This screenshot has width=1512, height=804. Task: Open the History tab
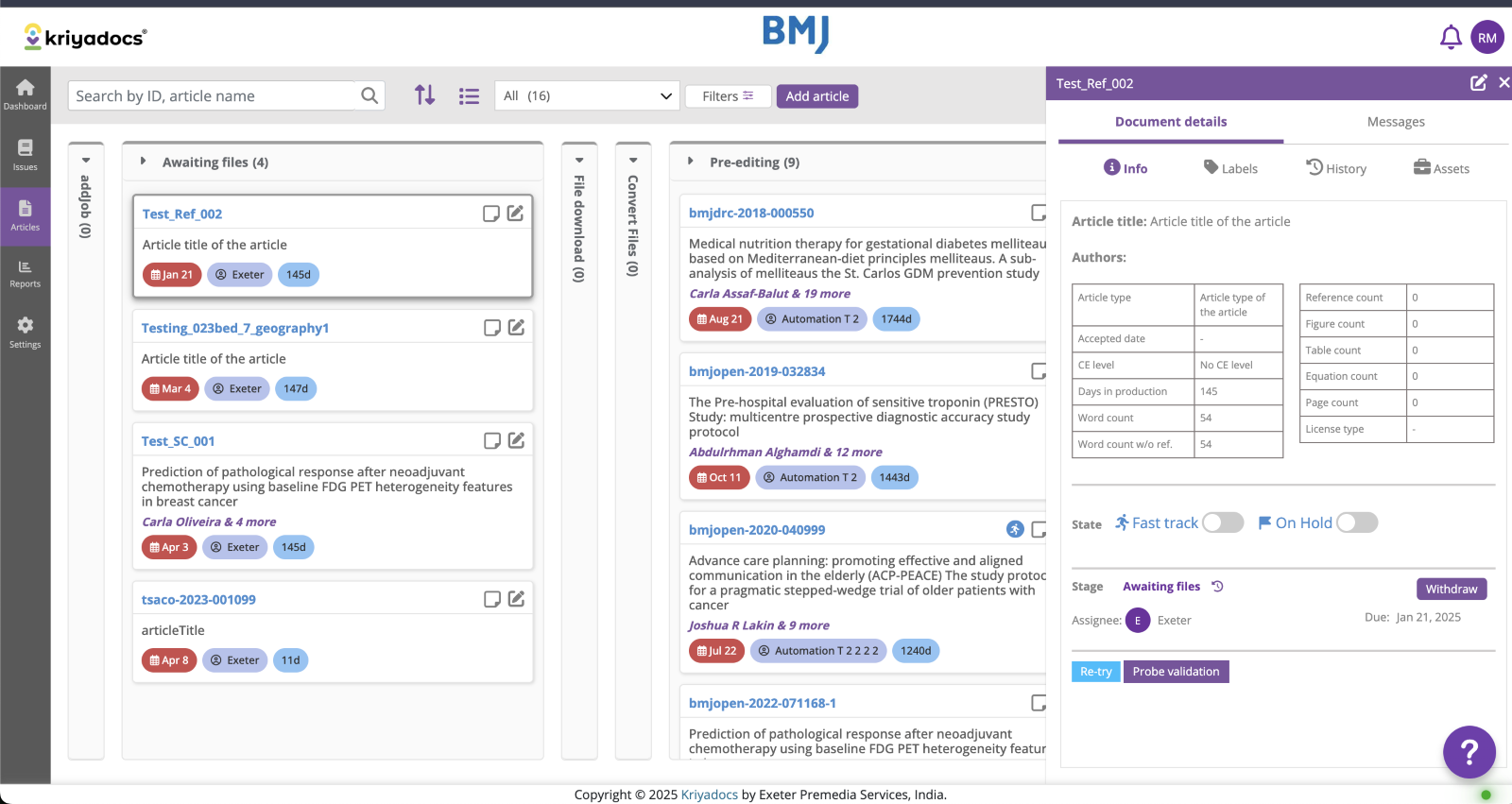(1336, 168)
